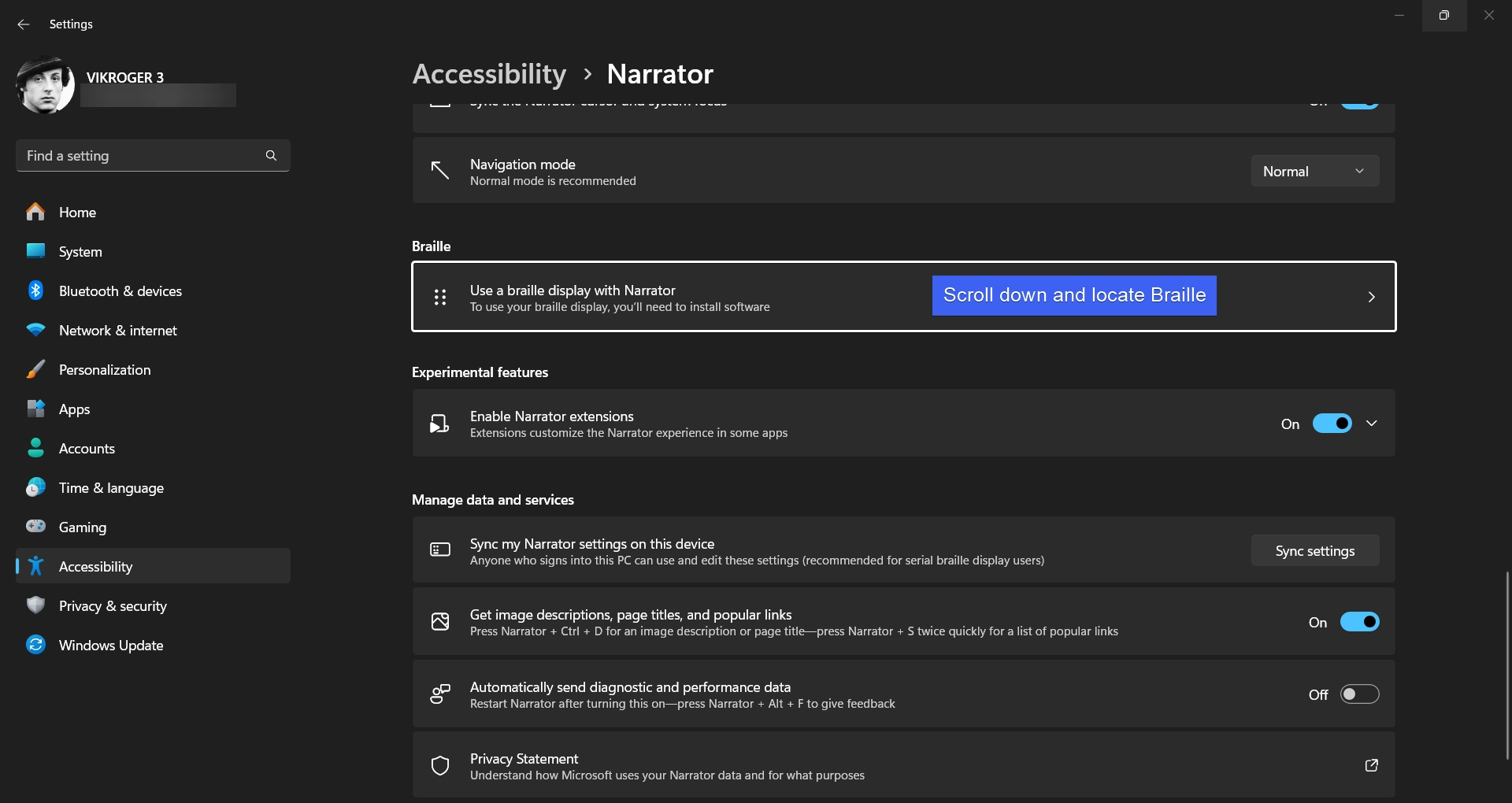This screenshot has height=803, width=1512.
Task: Click the Privacy Statement shield icon
Action: pos(440,765)
